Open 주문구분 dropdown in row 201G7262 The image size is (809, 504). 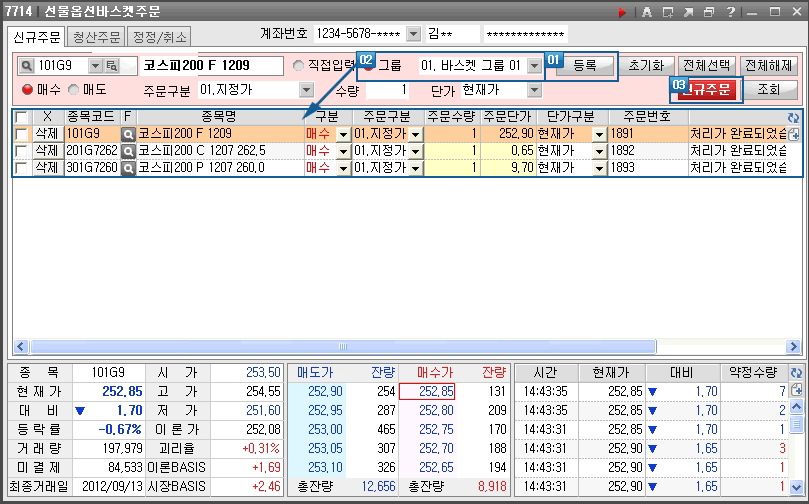[416, 151]
